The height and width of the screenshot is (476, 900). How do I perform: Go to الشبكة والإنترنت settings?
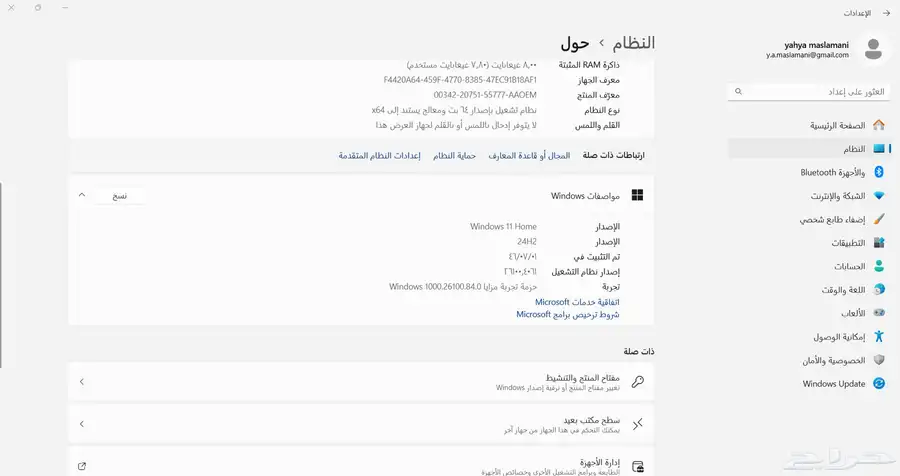point(809,196)
